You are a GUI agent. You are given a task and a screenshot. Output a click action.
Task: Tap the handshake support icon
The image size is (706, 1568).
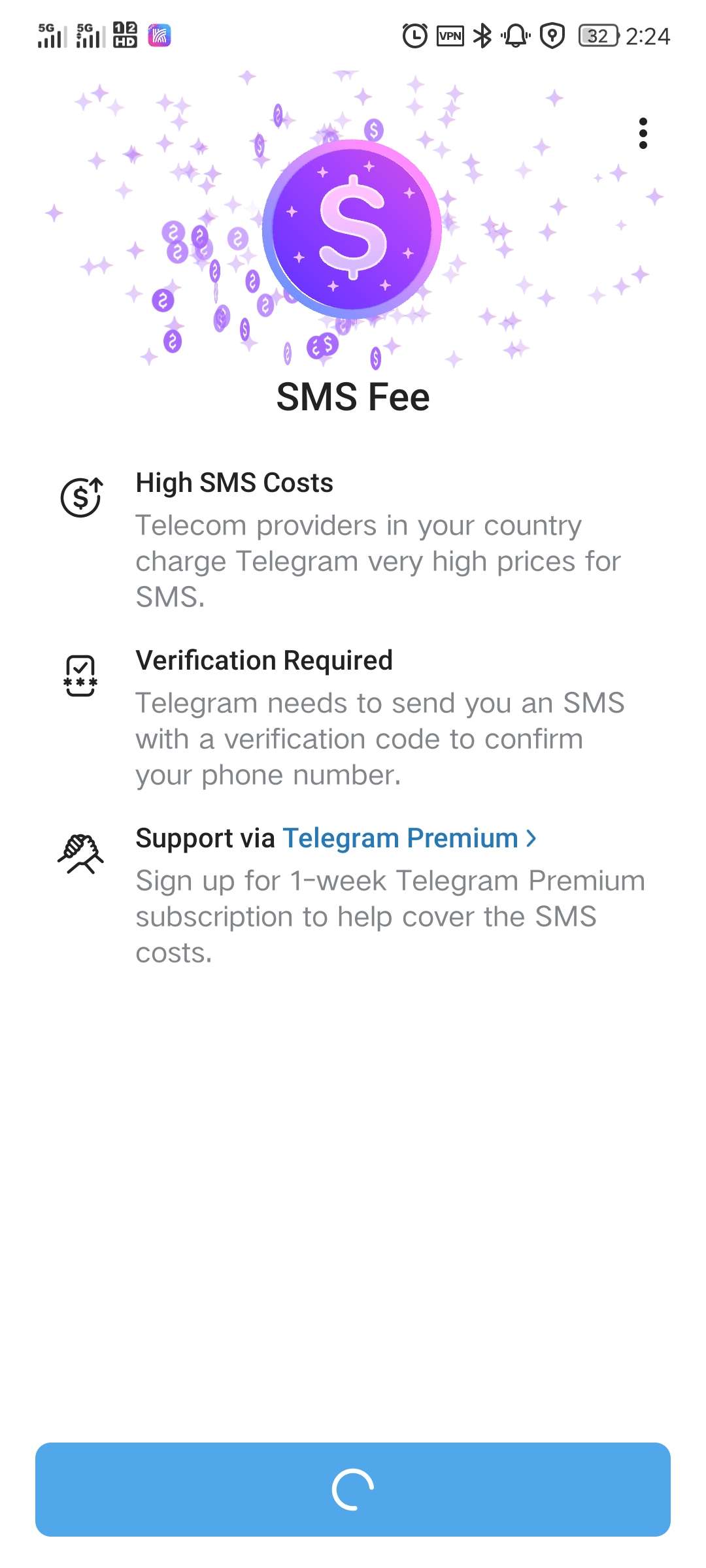(x=80, y=853)
